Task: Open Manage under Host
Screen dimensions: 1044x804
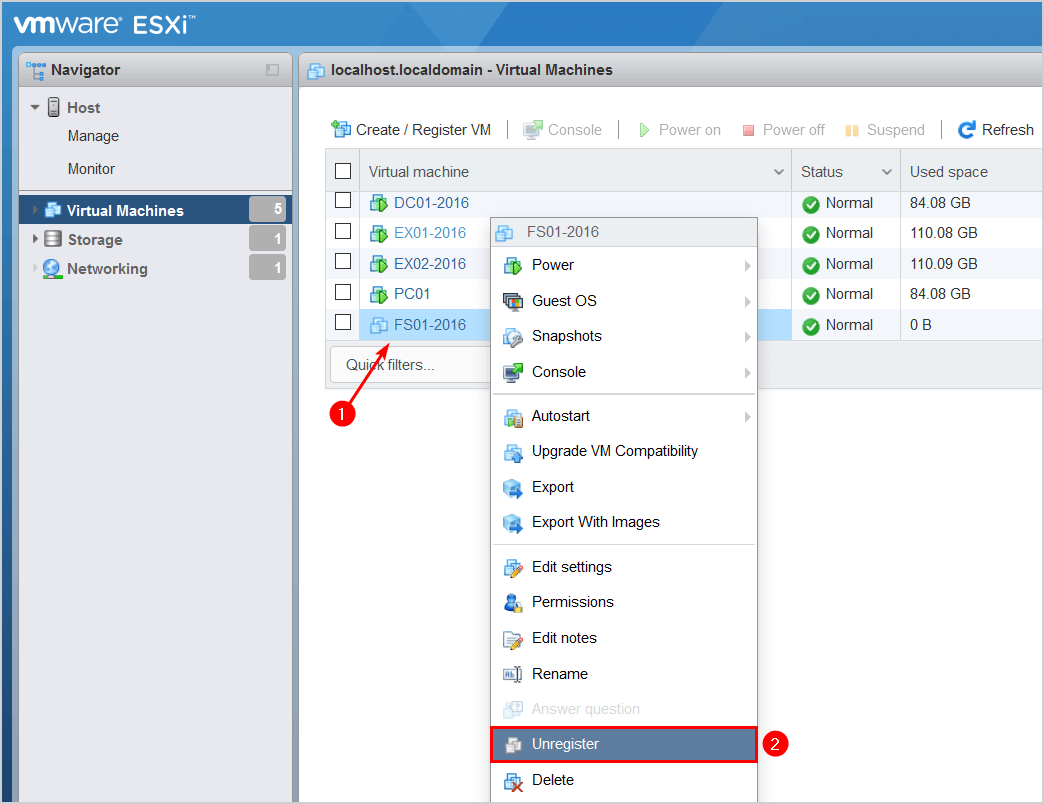Action: tap(93, 136)
